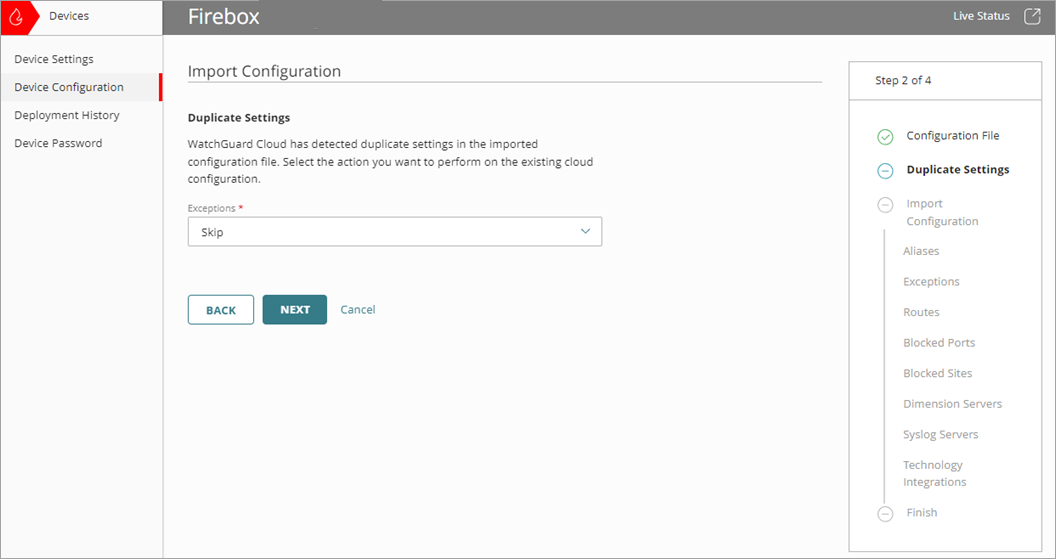Image resolution: width=1056 pixels, height=559 pixels.
Task: Click Dimension Servers in the step list
Action: point(952,404)
